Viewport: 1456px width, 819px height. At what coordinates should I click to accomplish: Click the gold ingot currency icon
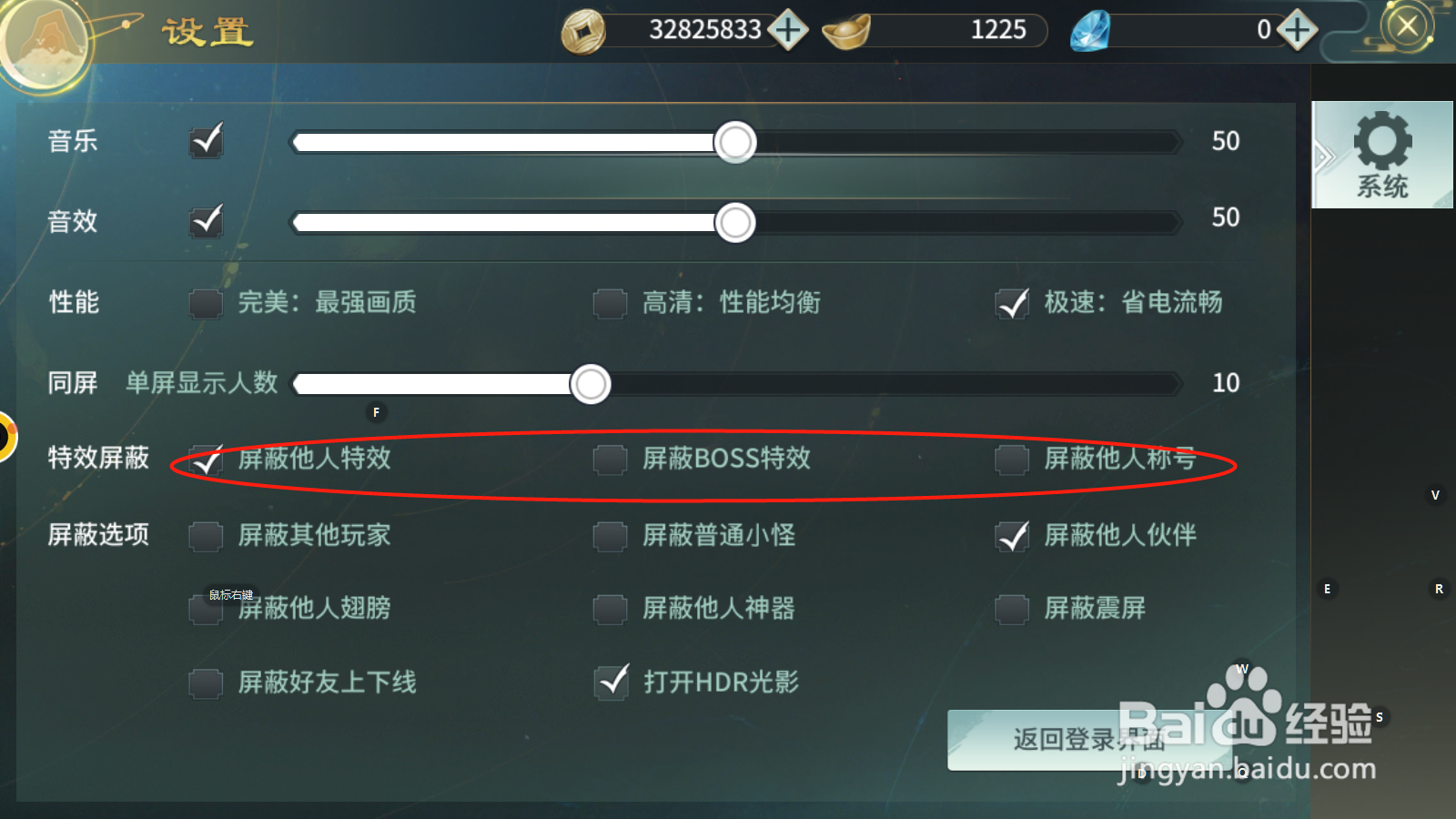coord(846,32)
